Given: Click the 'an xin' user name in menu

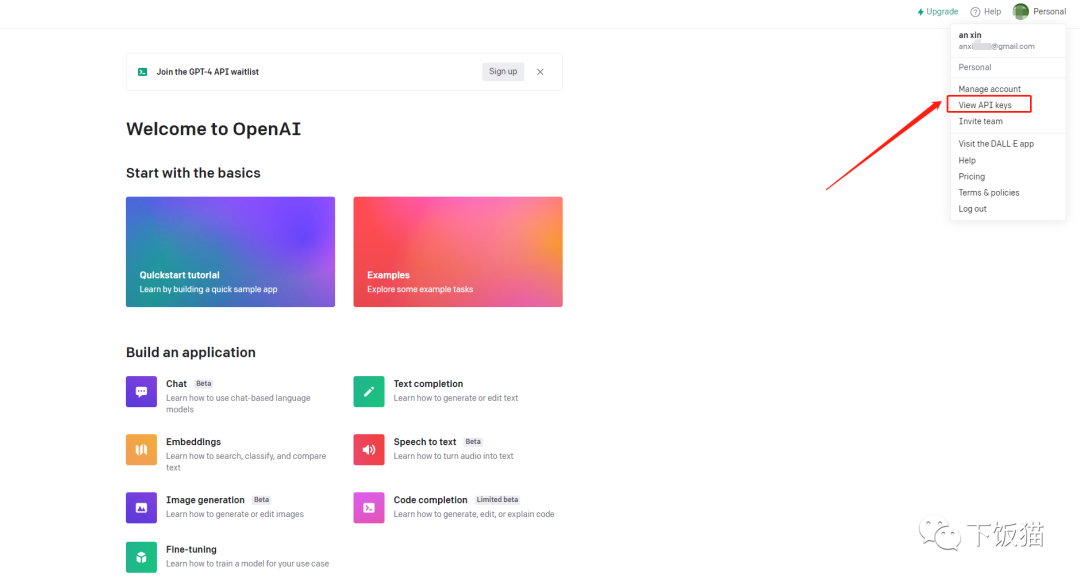Looking at the screenshot, I should tap(970, 35).
